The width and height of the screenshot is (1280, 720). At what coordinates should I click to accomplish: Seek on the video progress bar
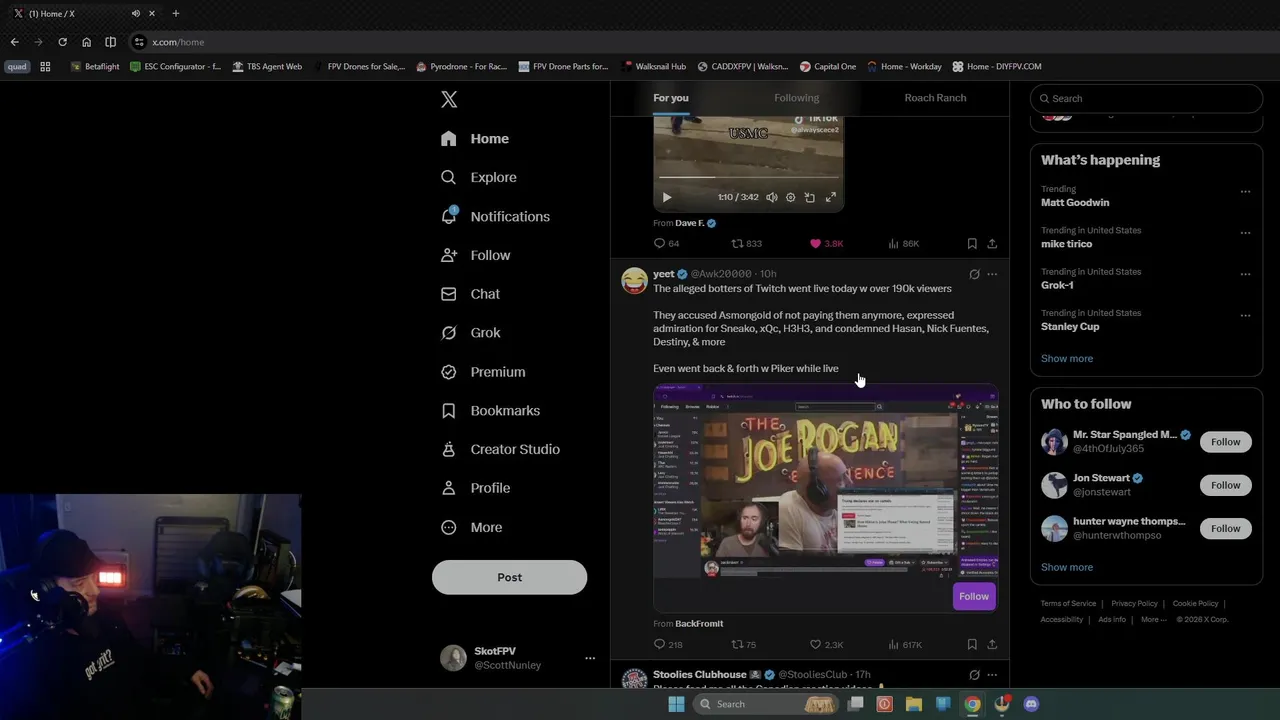(748, 178)
